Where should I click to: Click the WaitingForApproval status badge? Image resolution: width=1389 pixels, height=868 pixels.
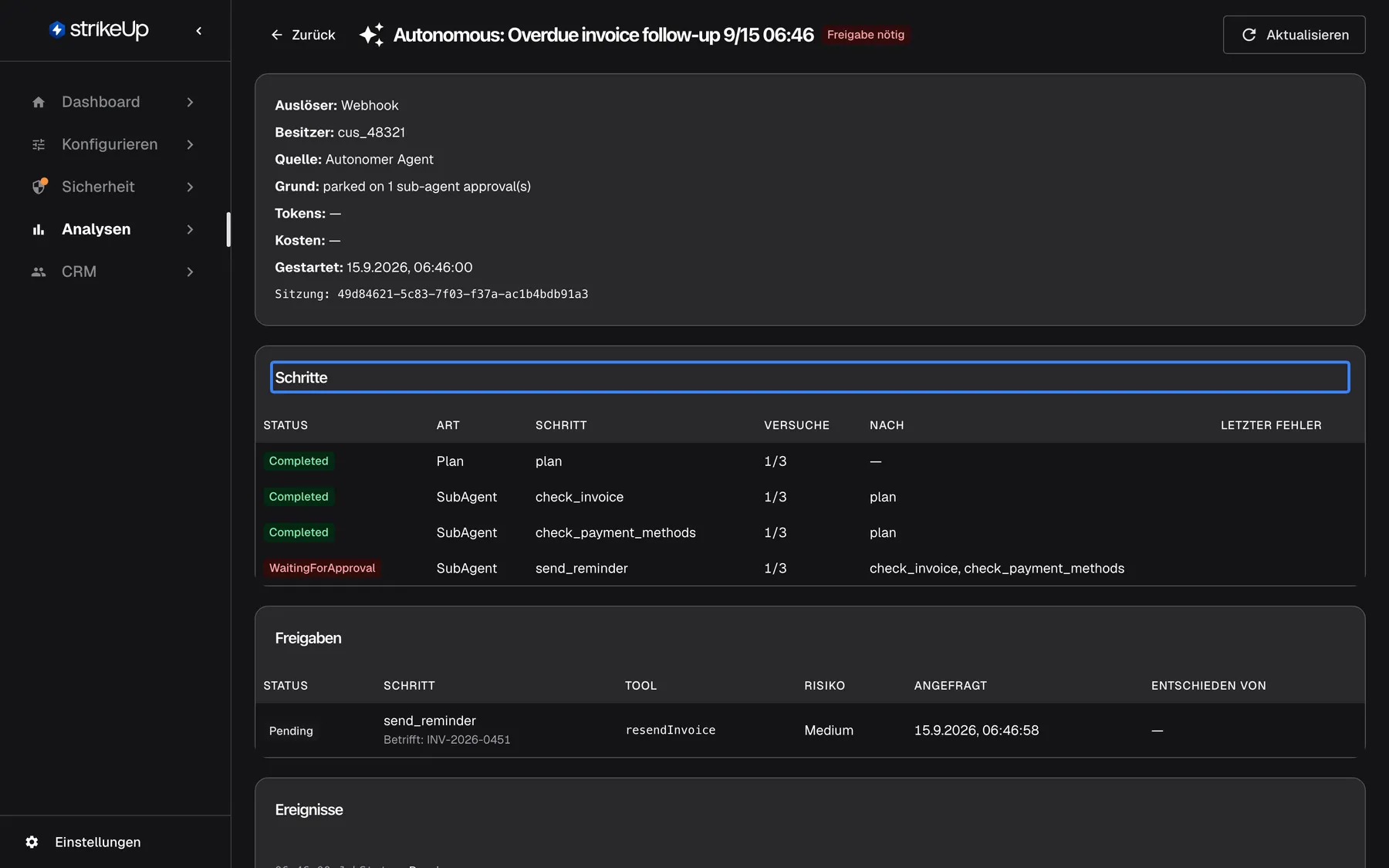coord(322,568)
